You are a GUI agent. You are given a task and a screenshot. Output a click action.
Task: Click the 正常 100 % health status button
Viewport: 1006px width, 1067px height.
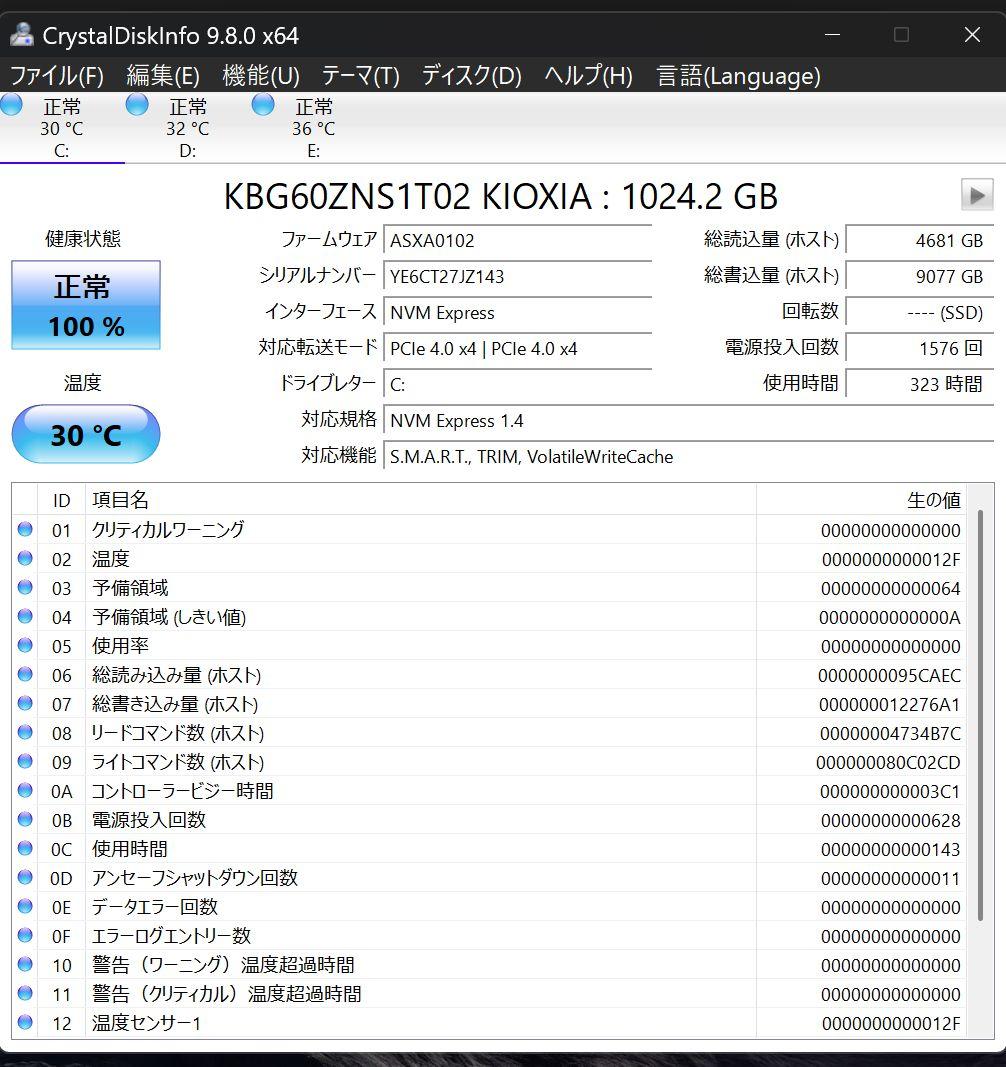[86, 305]
